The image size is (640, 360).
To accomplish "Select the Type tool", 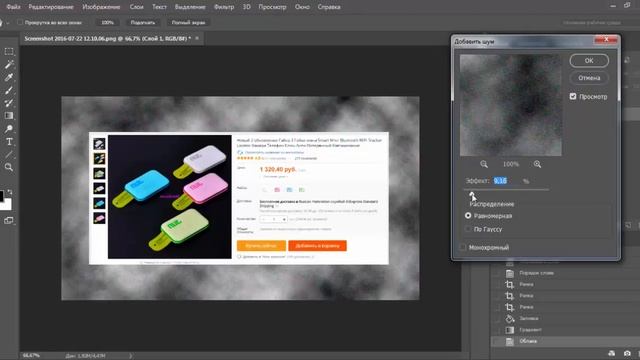I will 9,142.
